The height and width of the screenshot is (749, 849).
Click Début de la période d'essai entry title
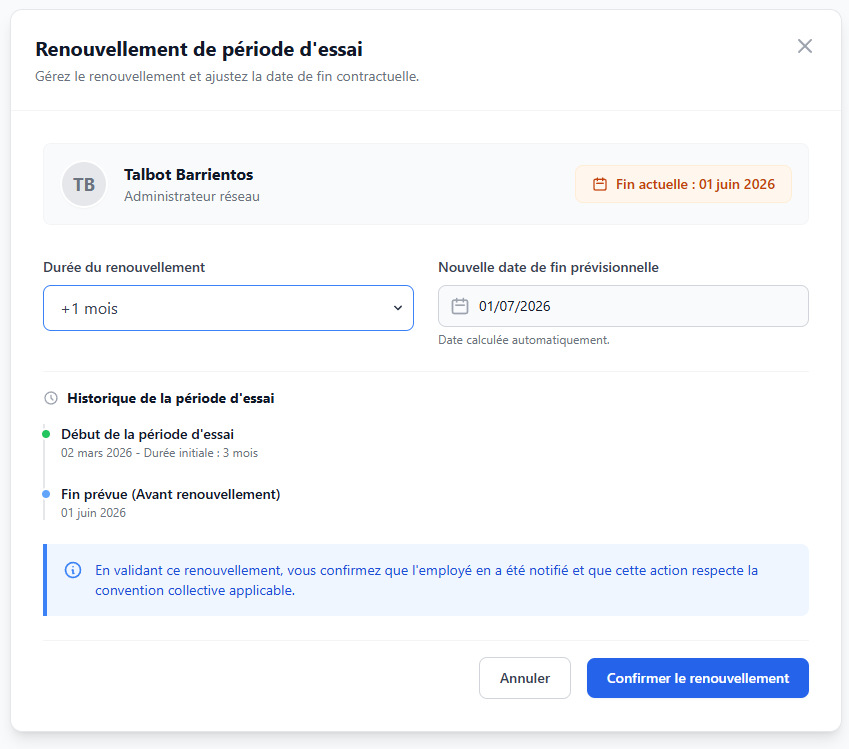click(x=147, y=434)
